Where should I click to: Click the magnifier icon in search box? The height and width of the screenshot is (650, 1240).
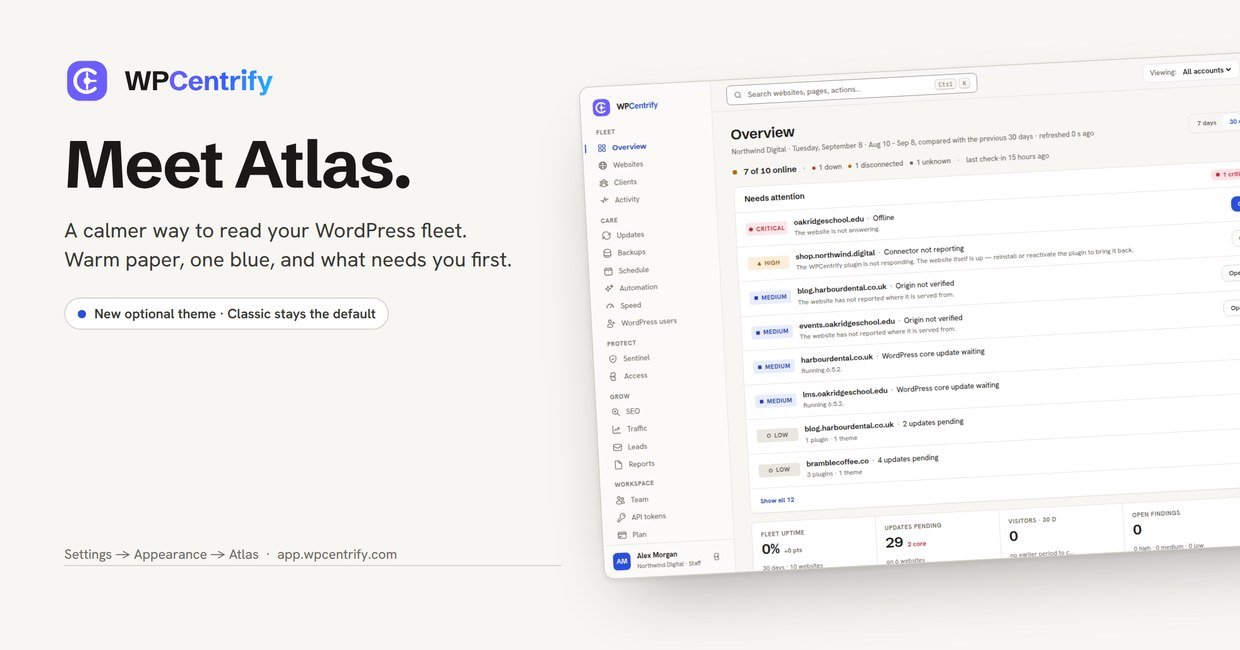pos(738,95)
